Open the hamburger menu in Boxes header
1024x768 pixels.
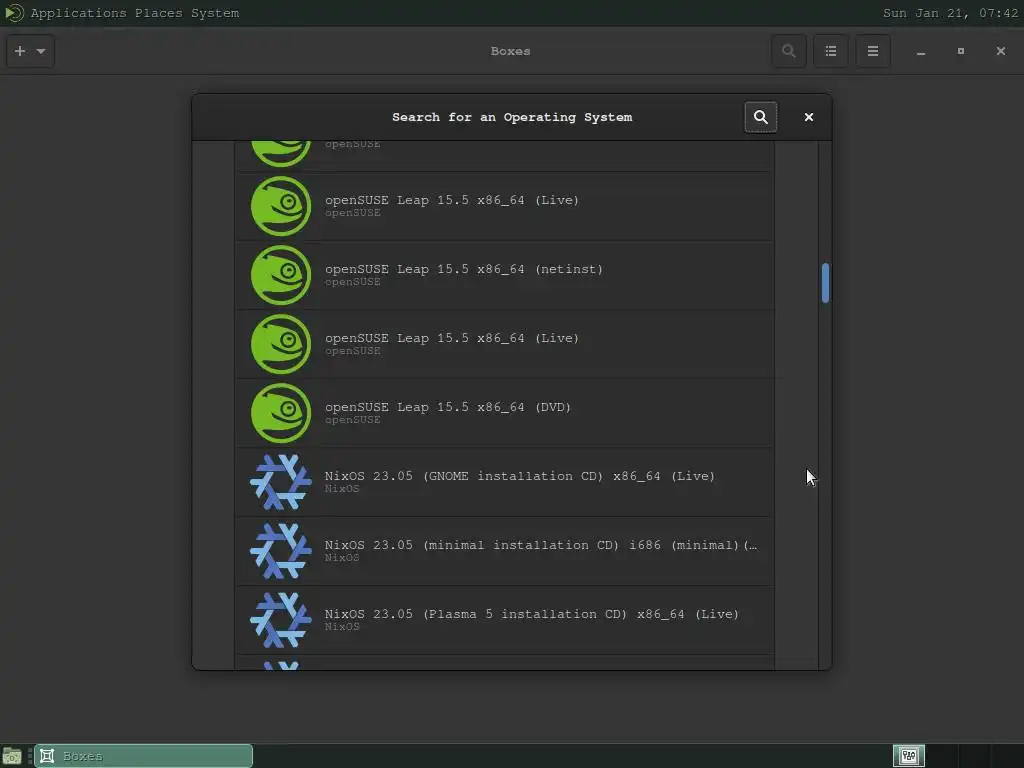872,51
